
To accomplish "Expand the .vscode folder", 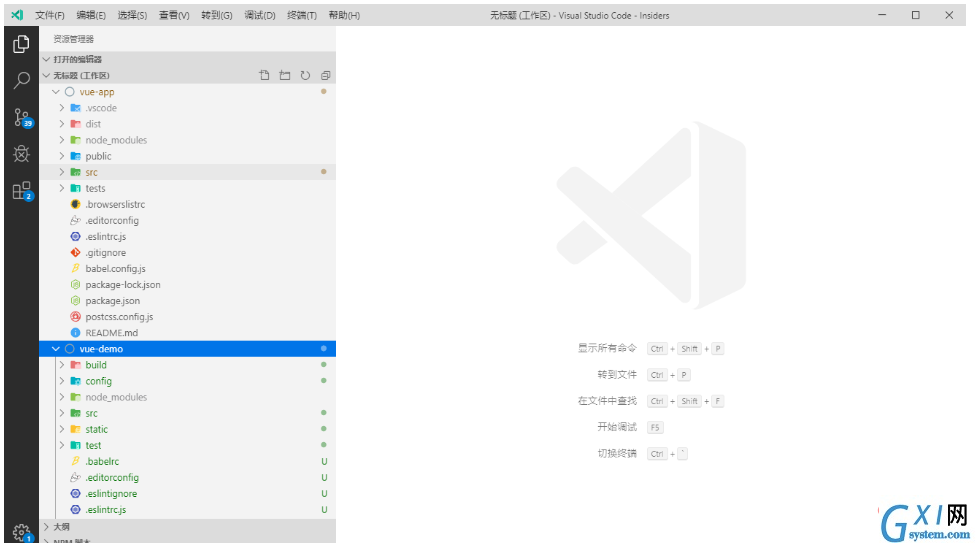I will (62, 108).
